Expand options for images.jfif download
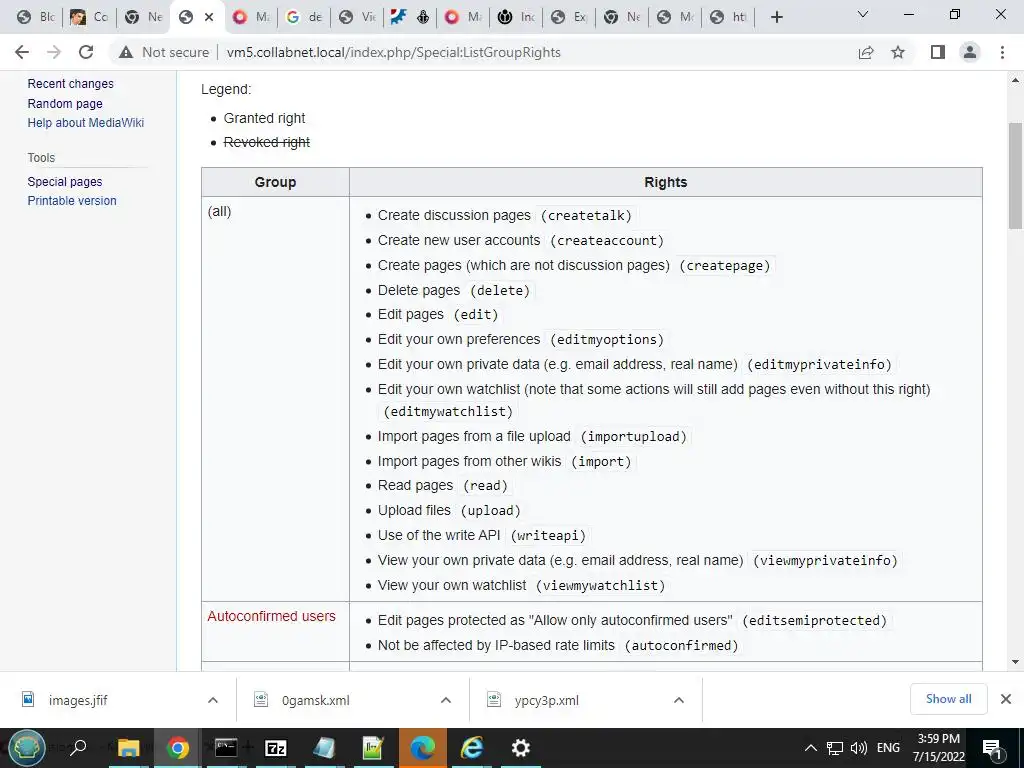The height and width of the screenshot is (768, 1024). pos(213,700)
